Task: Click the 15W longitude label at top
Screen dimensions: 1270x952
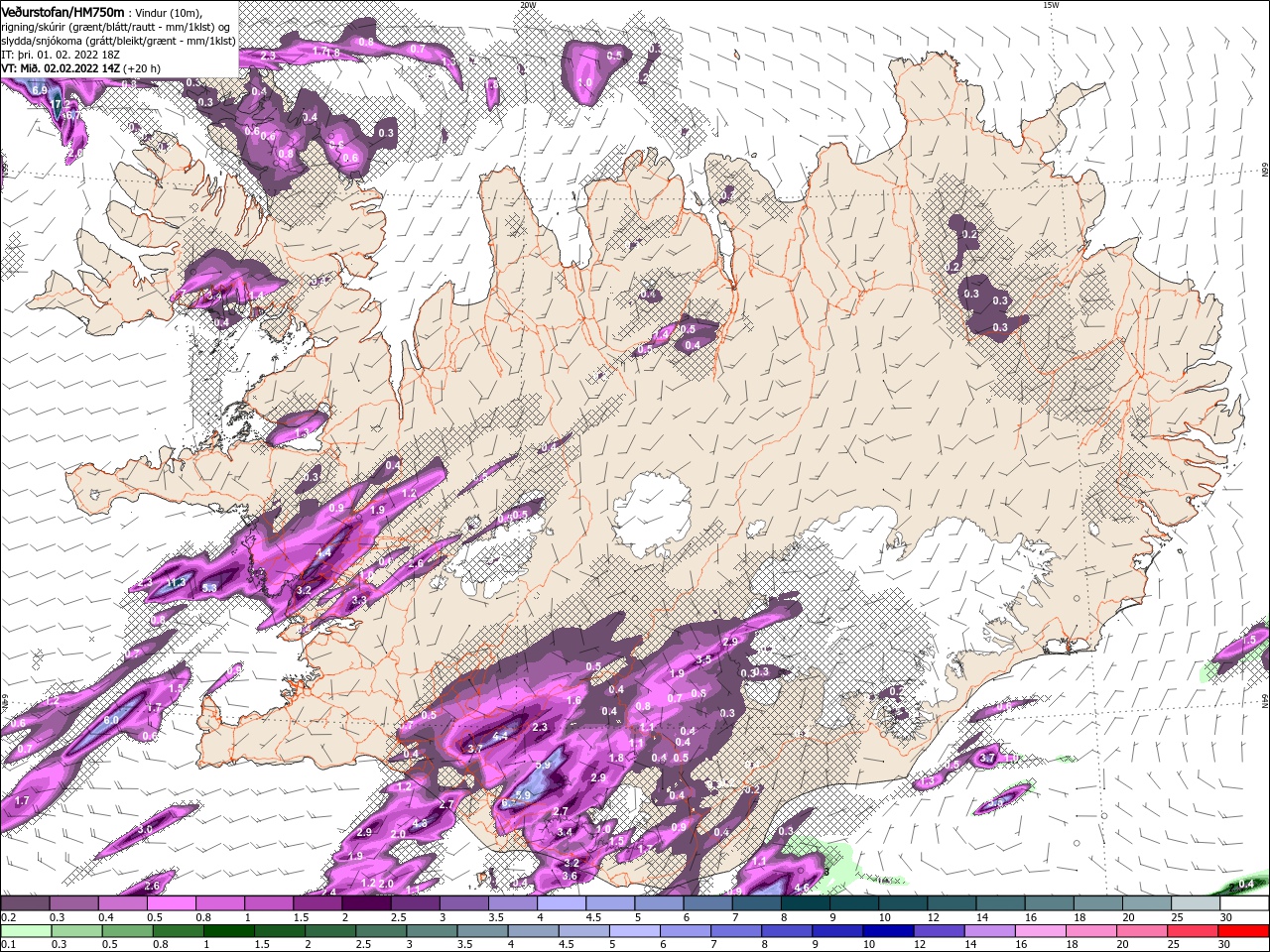Action: (1051, 5)
